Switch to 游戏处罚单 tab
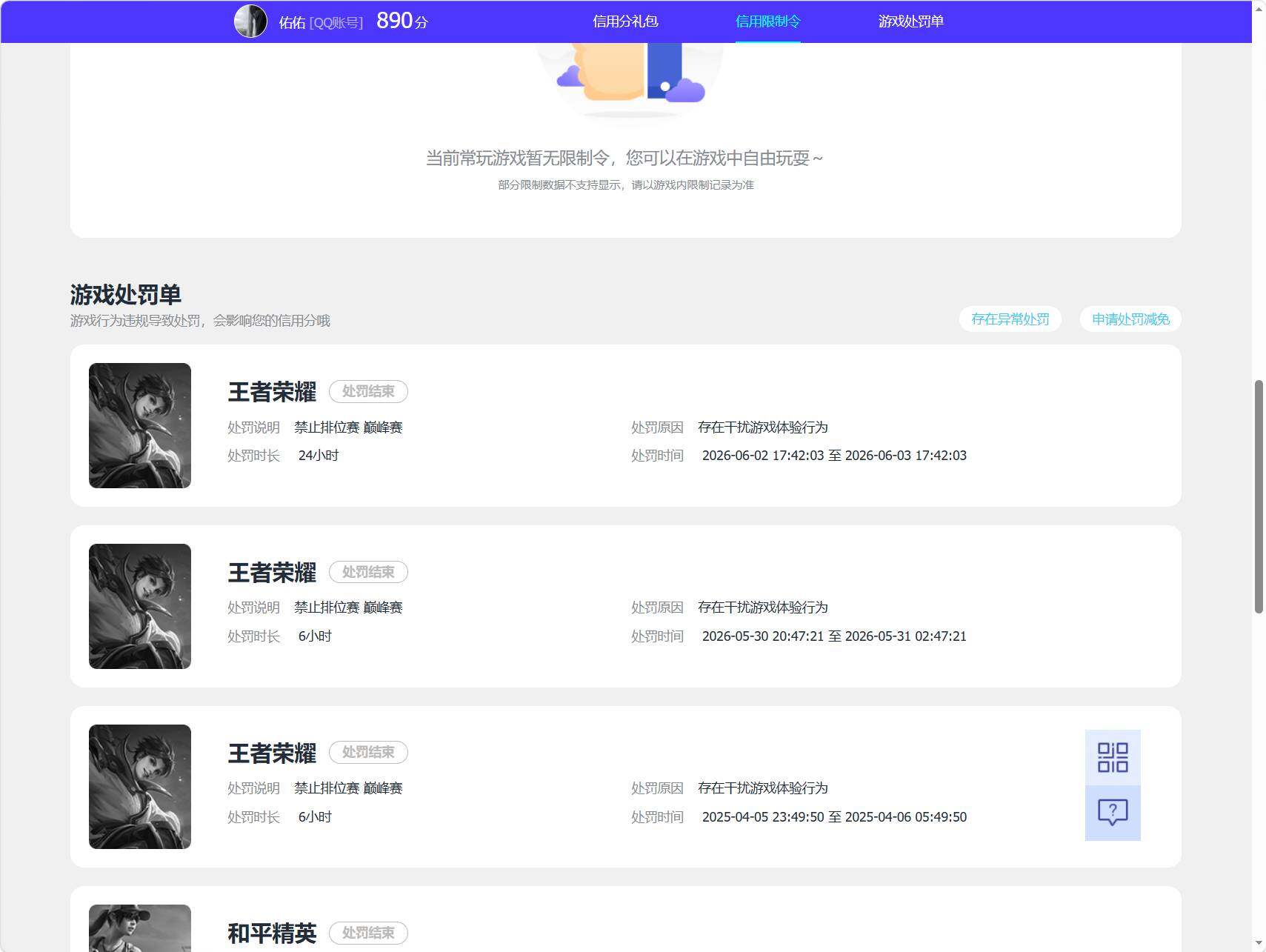This screenshot has height=952, width=1266. (910, 21)
